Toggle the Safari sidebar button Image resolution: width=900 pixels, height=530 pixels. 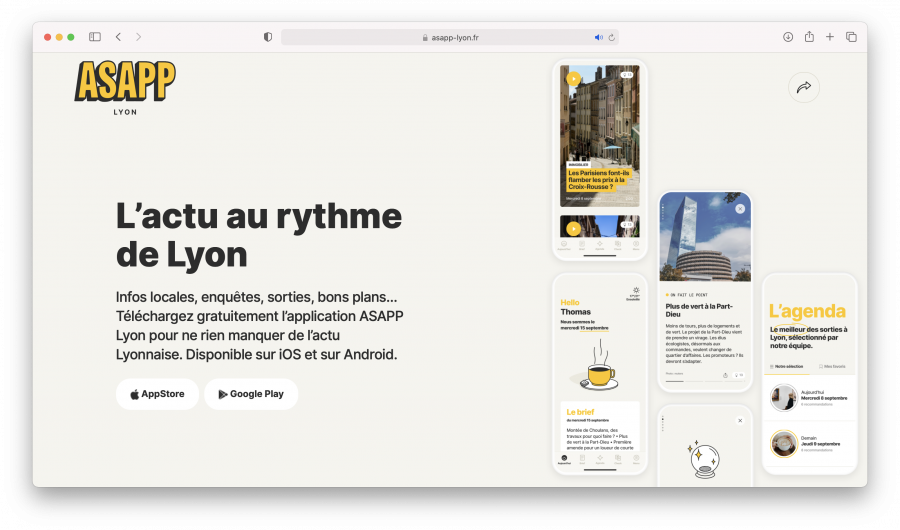(x=95, y=37)
